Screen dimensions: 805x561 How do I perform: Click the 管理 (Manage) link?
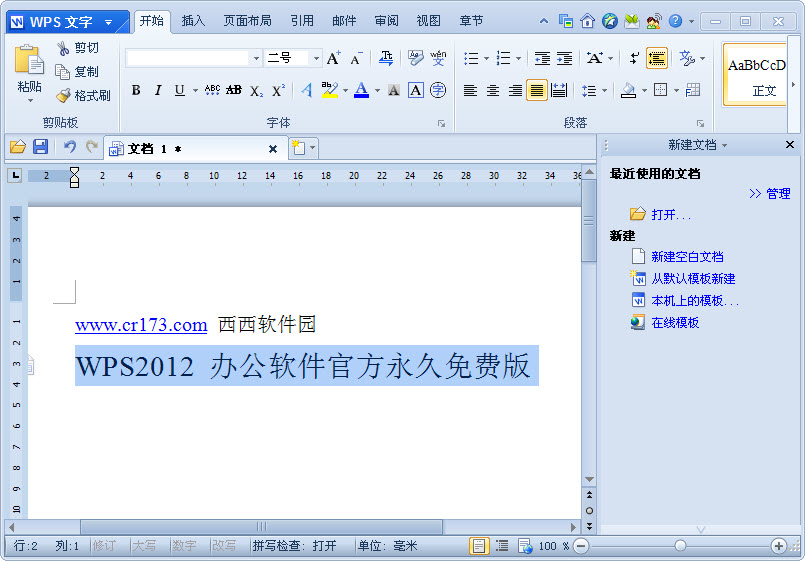778,194
